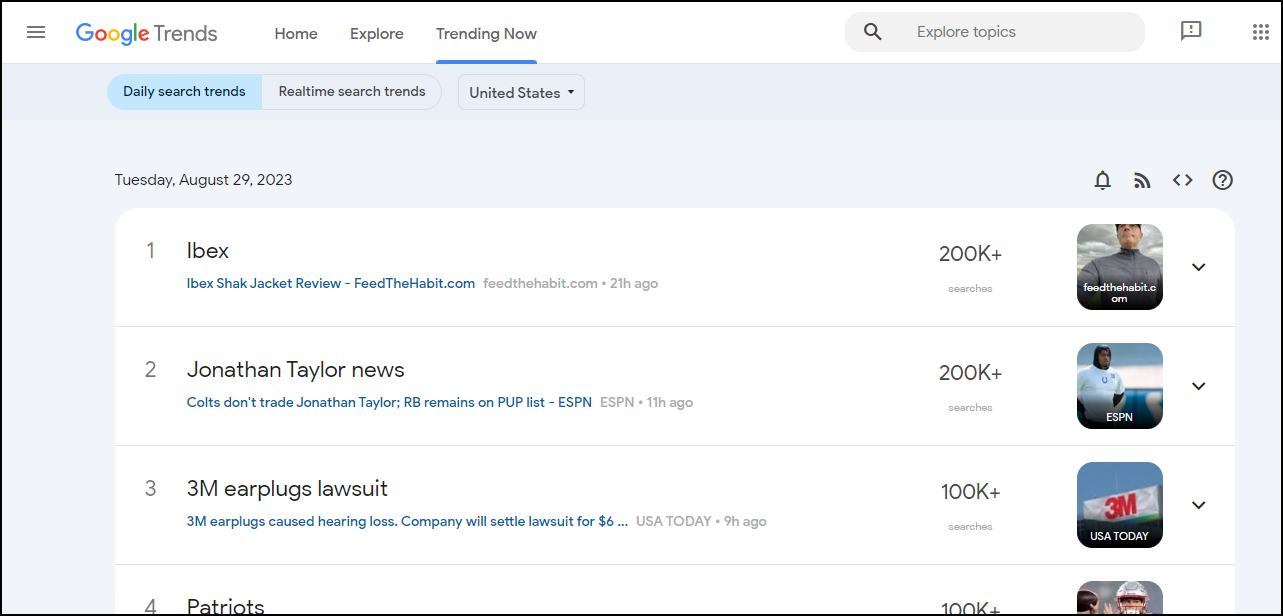Image resolution: width=1283 pixels, height=616 pixels.
Task: Open the 3M earplugs caused hearing loss article
Action: [x=407, y=521]
